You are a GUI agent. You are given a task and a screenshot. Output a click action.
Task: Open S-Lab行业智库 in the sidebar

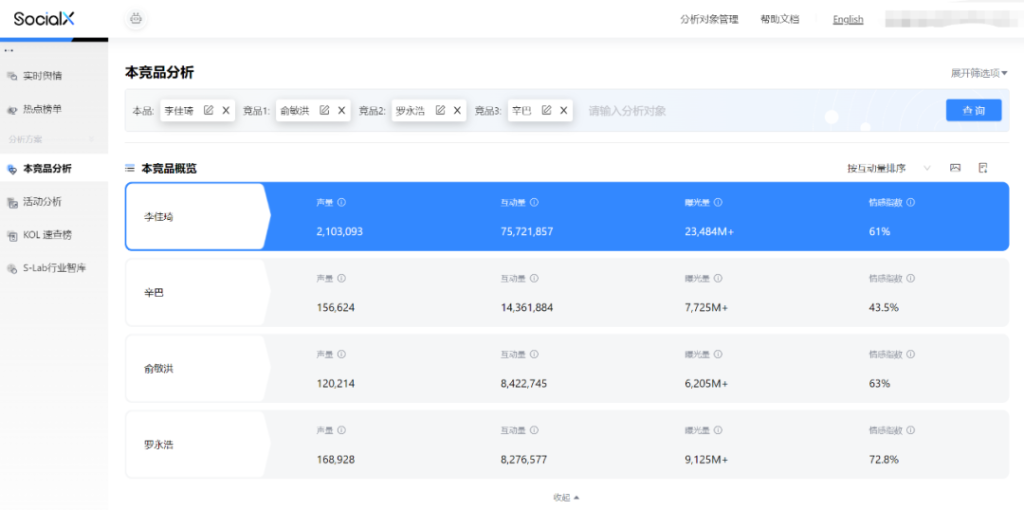click(x=55, y=268)
